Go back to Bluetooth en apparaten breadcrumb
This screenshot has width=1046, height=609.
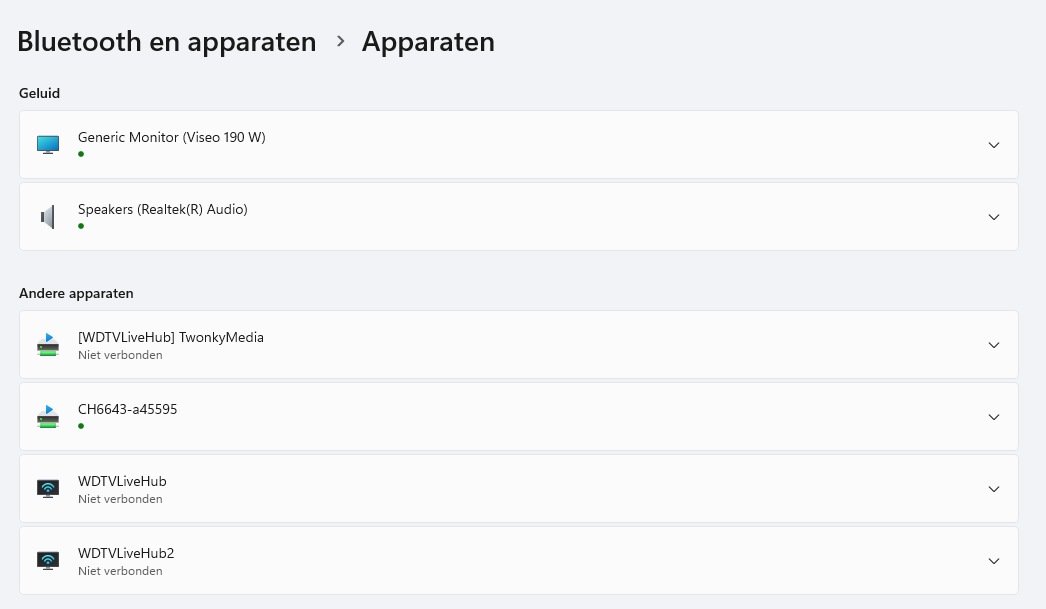pos(167,42)
